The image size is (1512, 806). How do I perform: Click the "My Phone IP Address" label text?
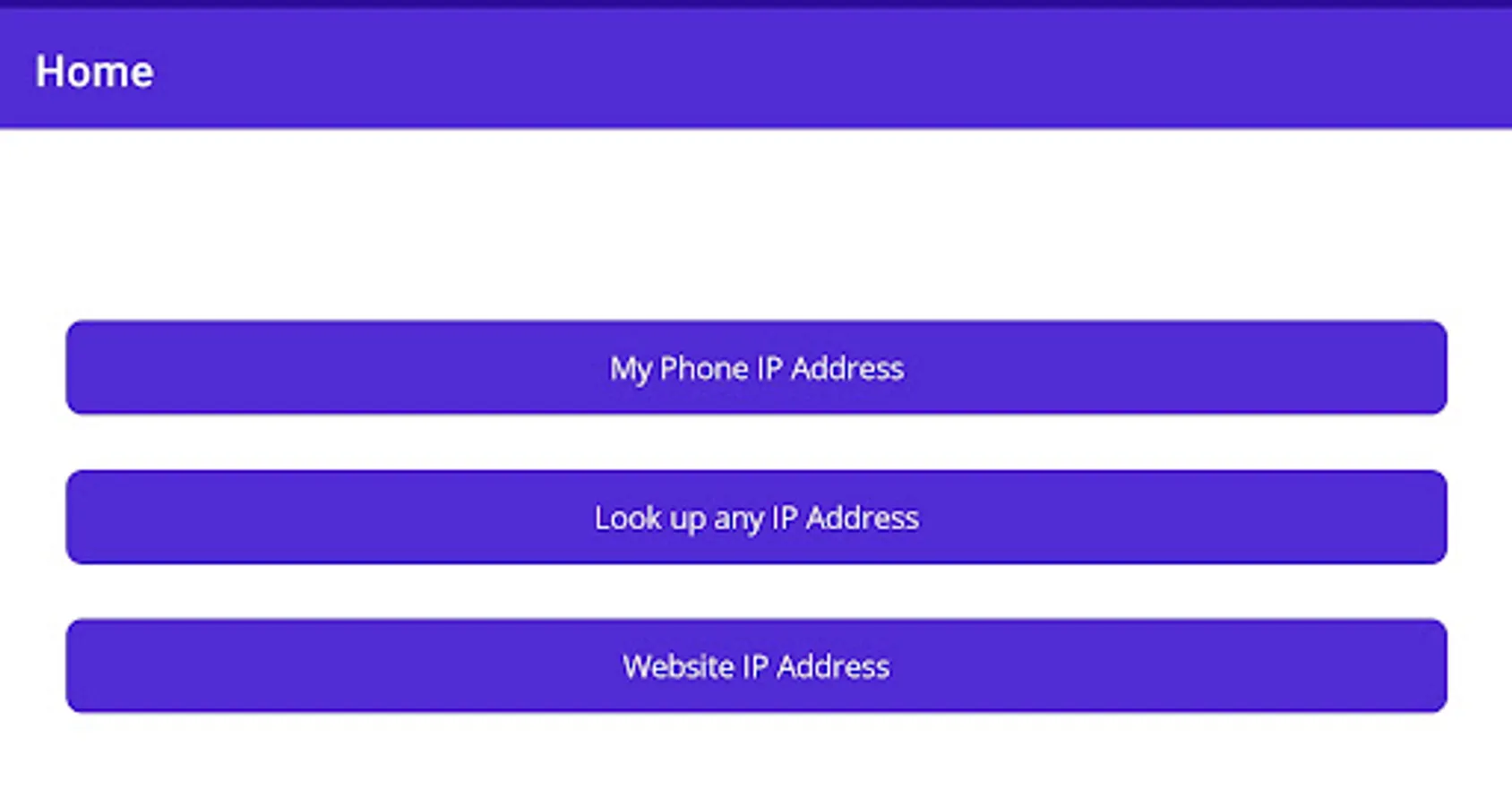(x=757, y=369)
